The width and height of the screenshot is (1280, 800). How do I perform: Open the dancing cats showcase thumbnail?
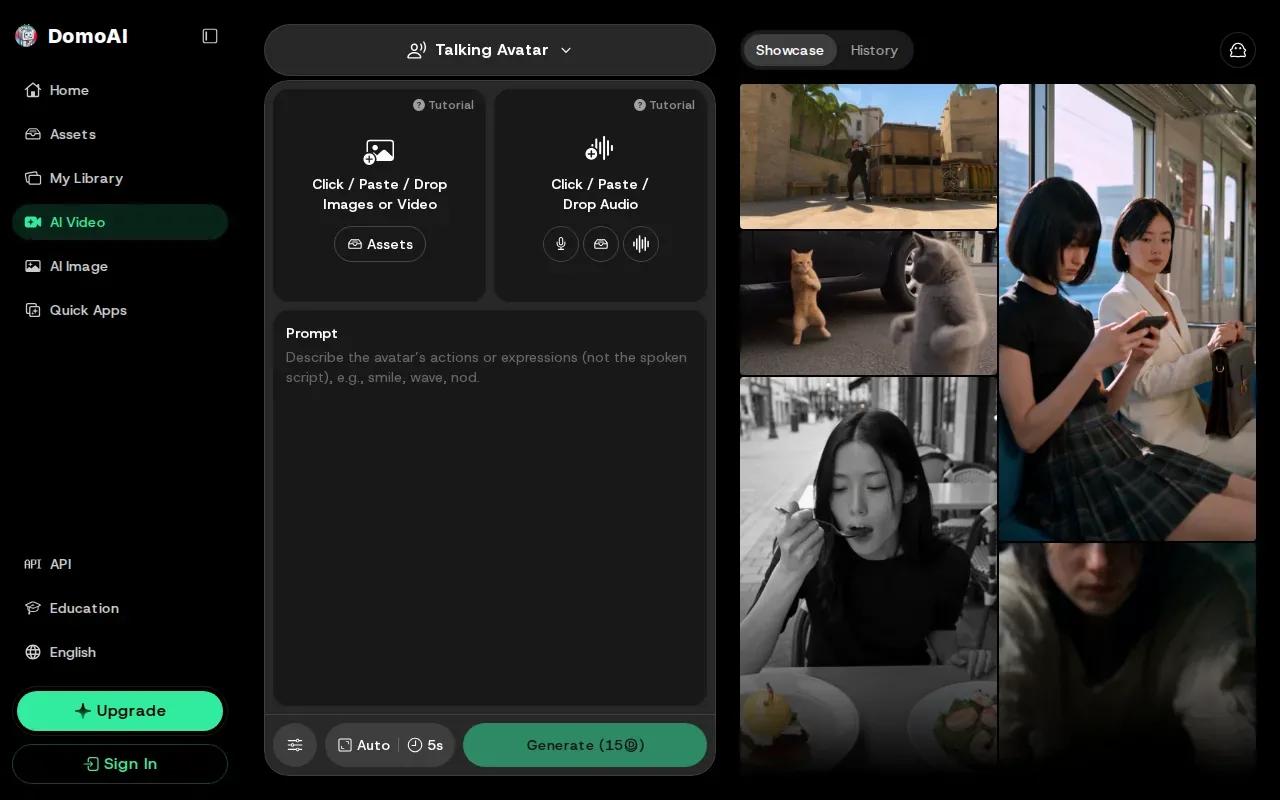coord(868,303)
